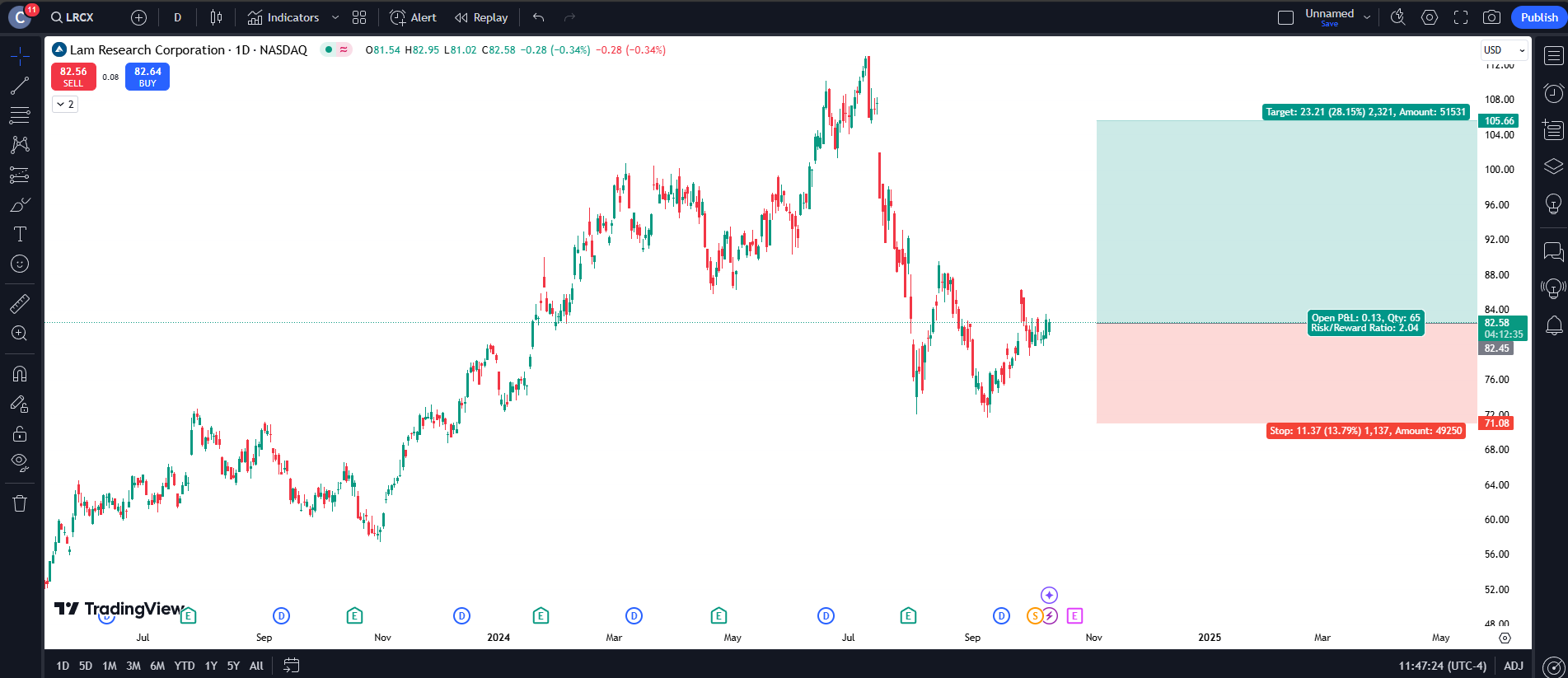The width and height of the screenshot is (1568, 678).
Task: Add a symbol to compare
Action: tap(138, 17)
